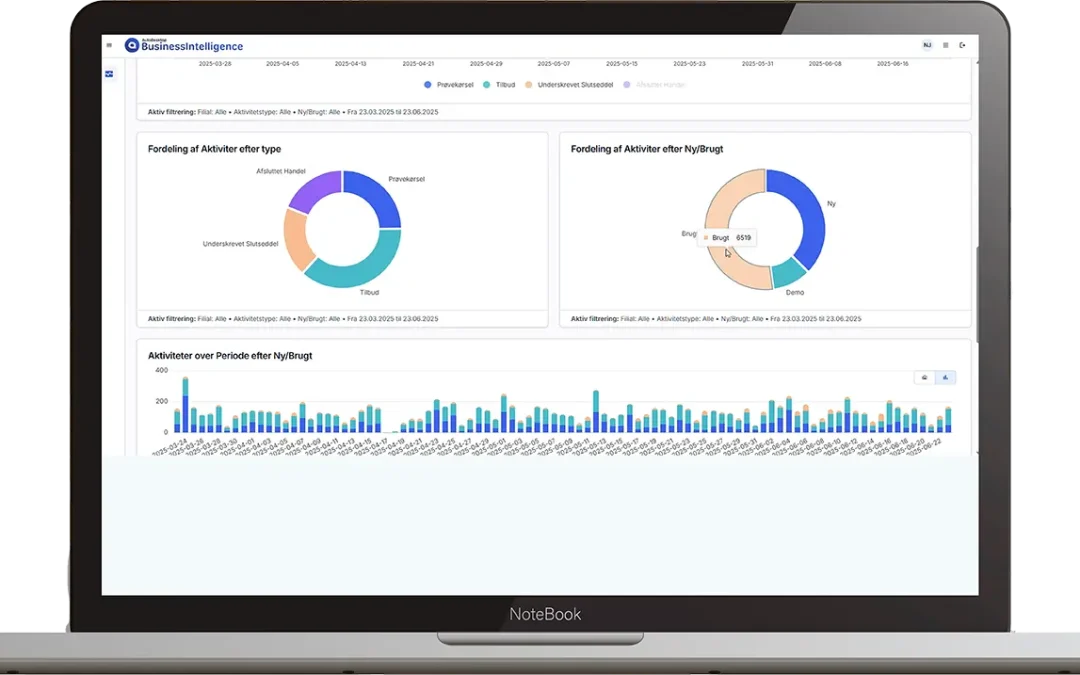
Task: Toggle Tilbud series in the legend
Action: (499, 85)
